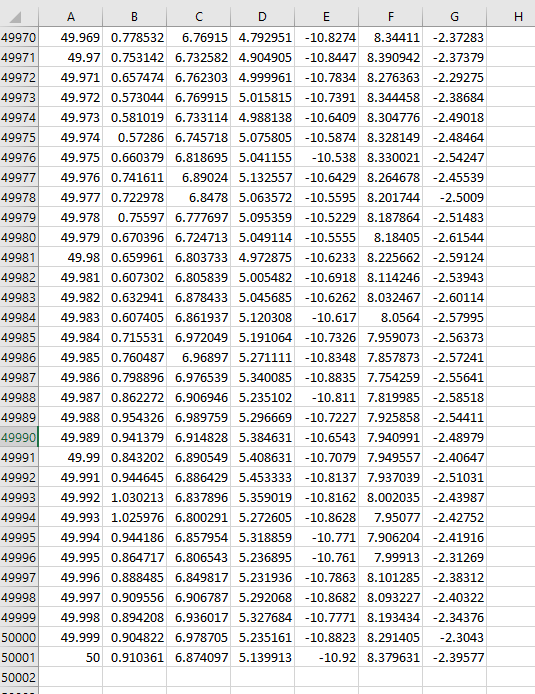Screen dimensions: 535x694
Task: Select row header 50000
Action: 19,638
